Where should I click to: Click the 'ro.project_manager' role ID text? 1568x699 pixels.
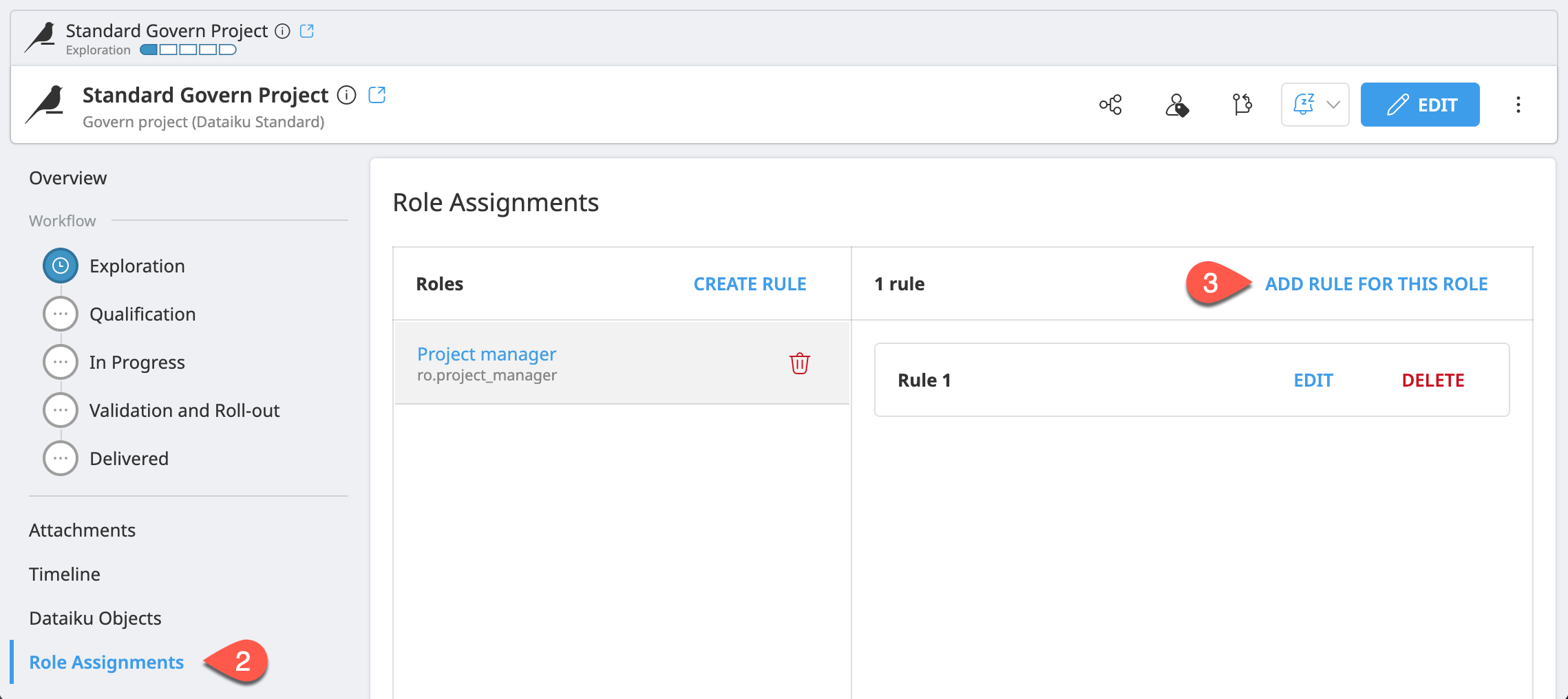(487, 376)
